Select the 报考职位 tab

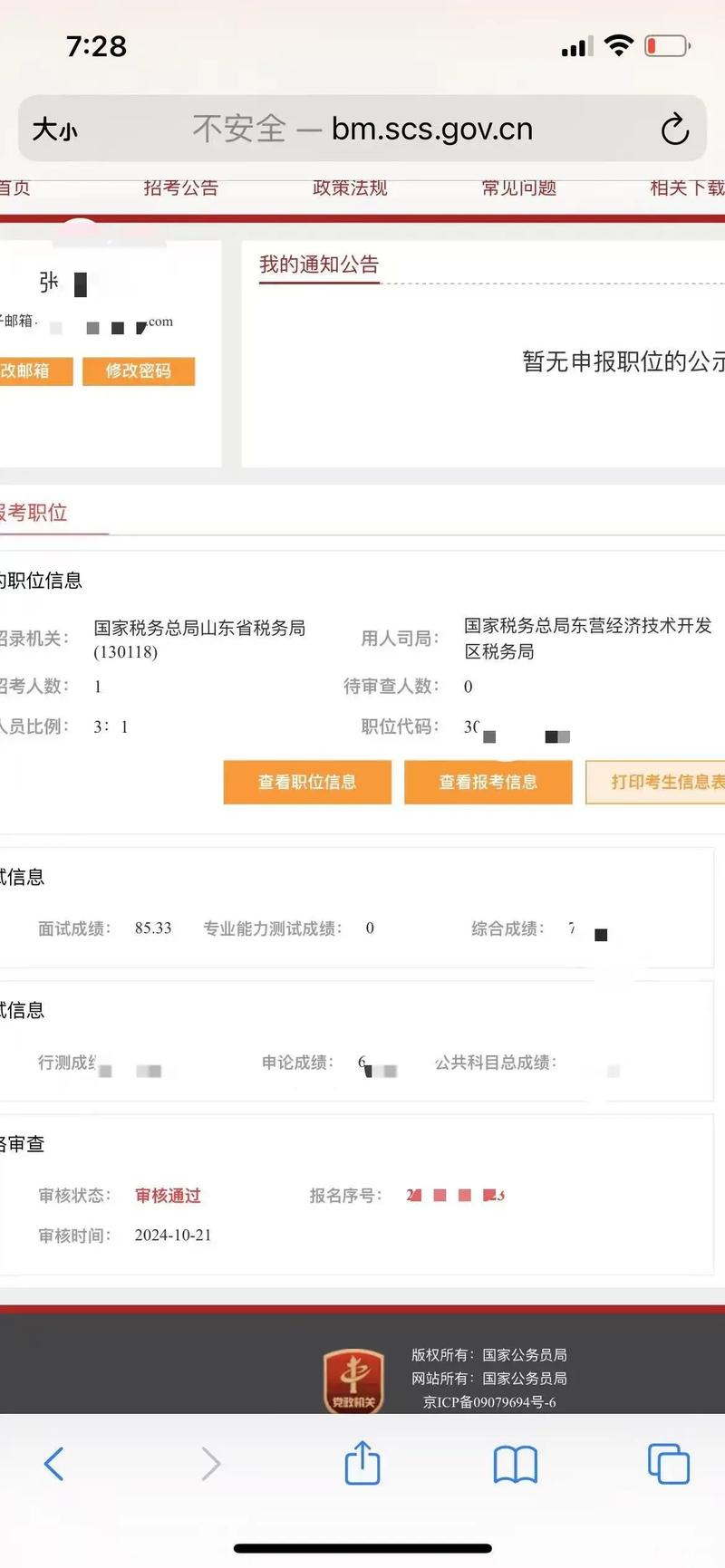(34, 513)
